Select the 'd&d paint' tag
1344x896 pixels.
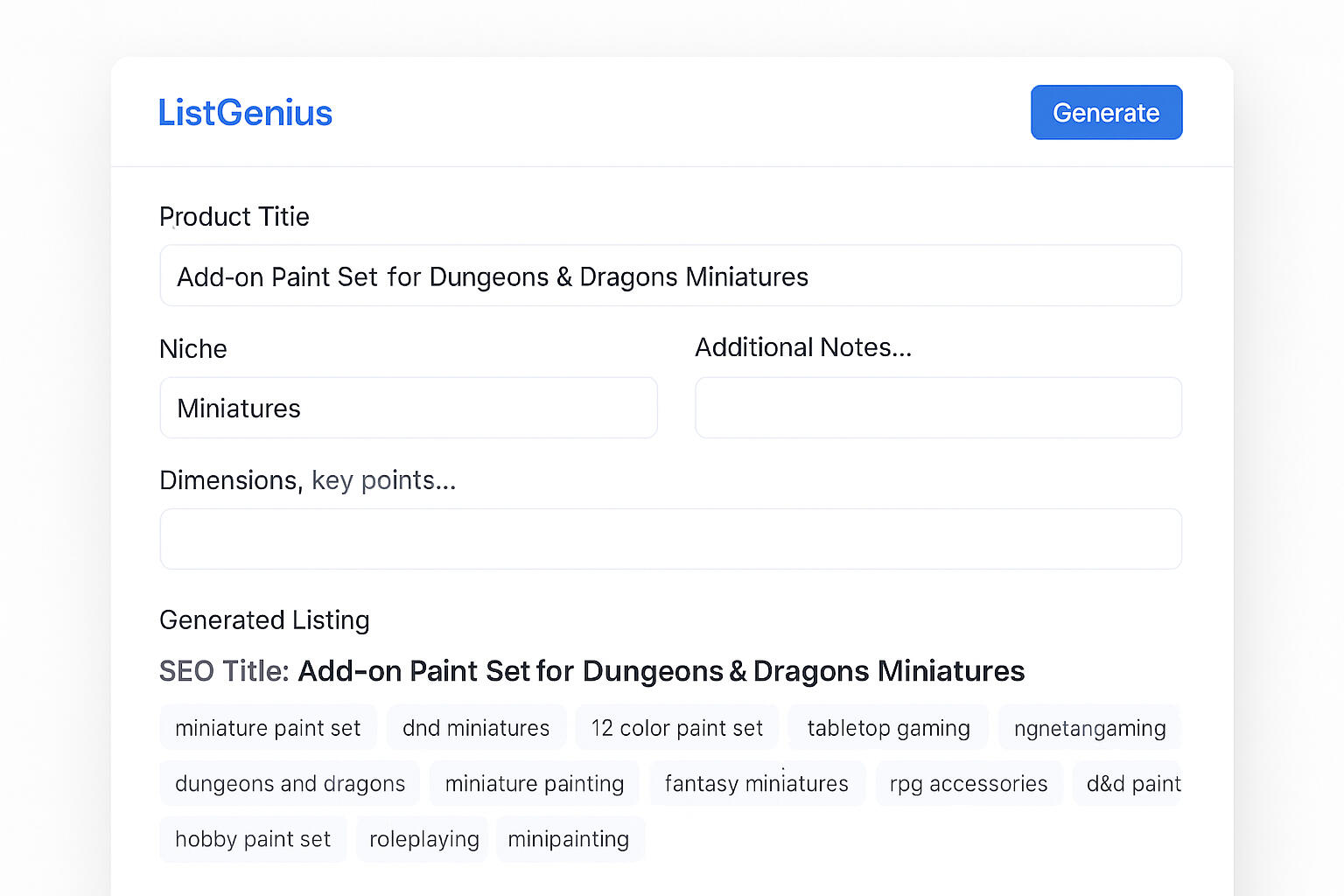tap(1128, 783)
